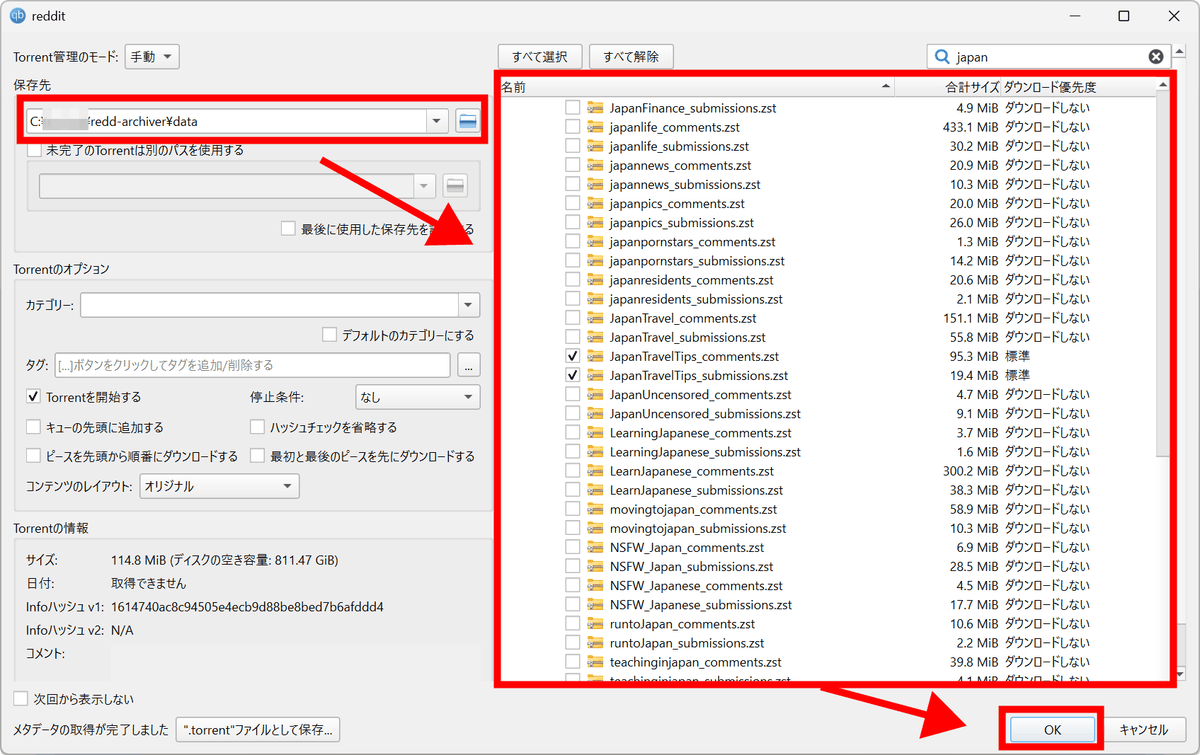The height and width of the screenshot is (755, 1200).
Task: Uncheck JapanTravelTips_comments.zst checkbox
Action: tap(573, 356)
